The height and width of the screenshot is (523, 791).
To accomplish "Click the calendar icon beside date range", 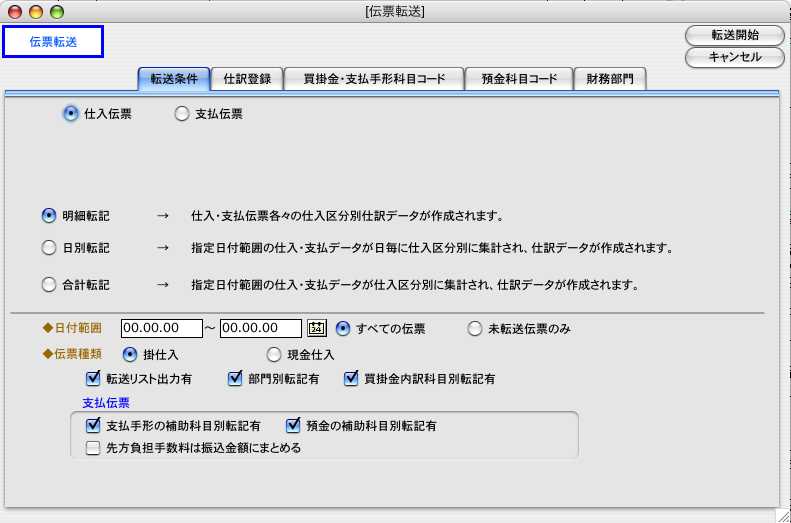I will tap(317, 328).
